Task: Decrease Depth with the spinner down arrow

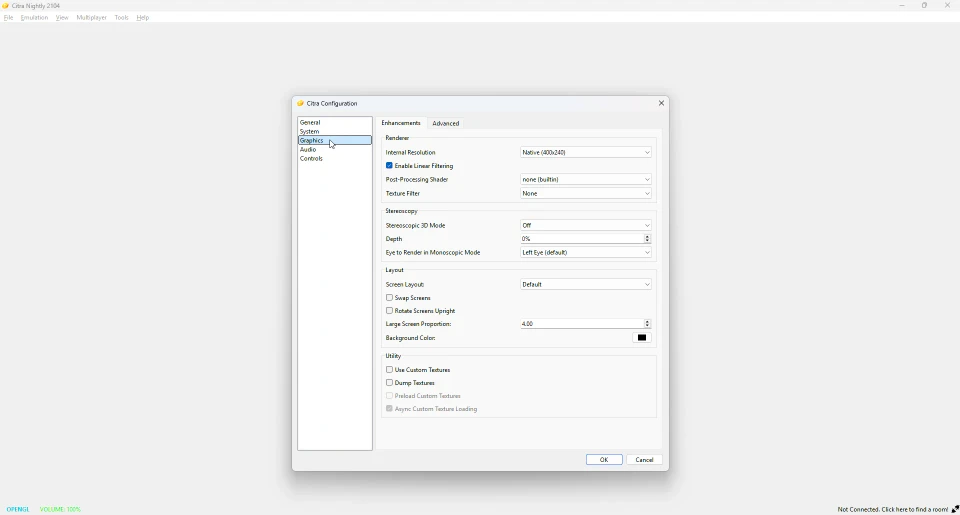Action: 647,241
